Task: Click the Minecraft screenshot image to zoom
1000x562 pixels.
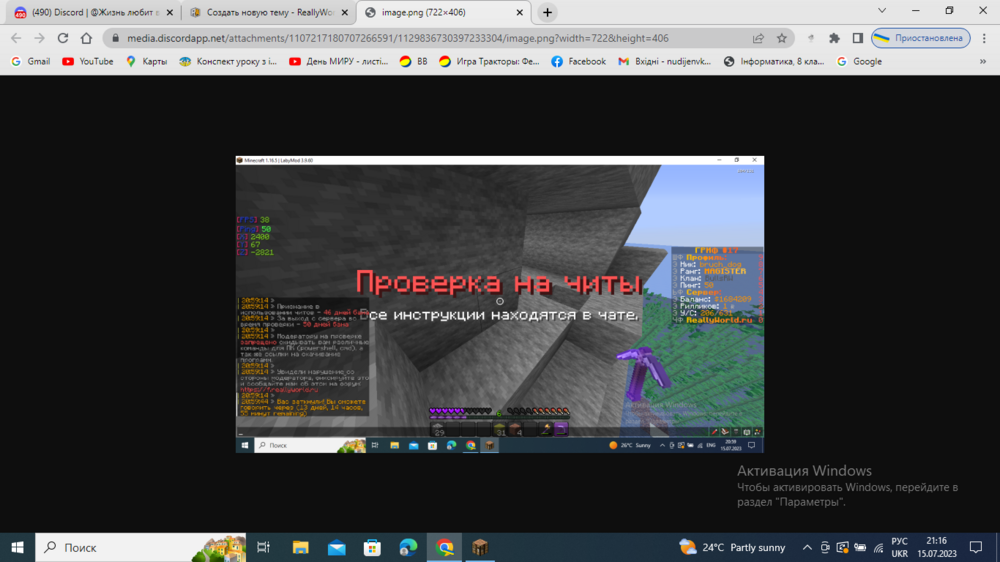Action: point(500,304)
